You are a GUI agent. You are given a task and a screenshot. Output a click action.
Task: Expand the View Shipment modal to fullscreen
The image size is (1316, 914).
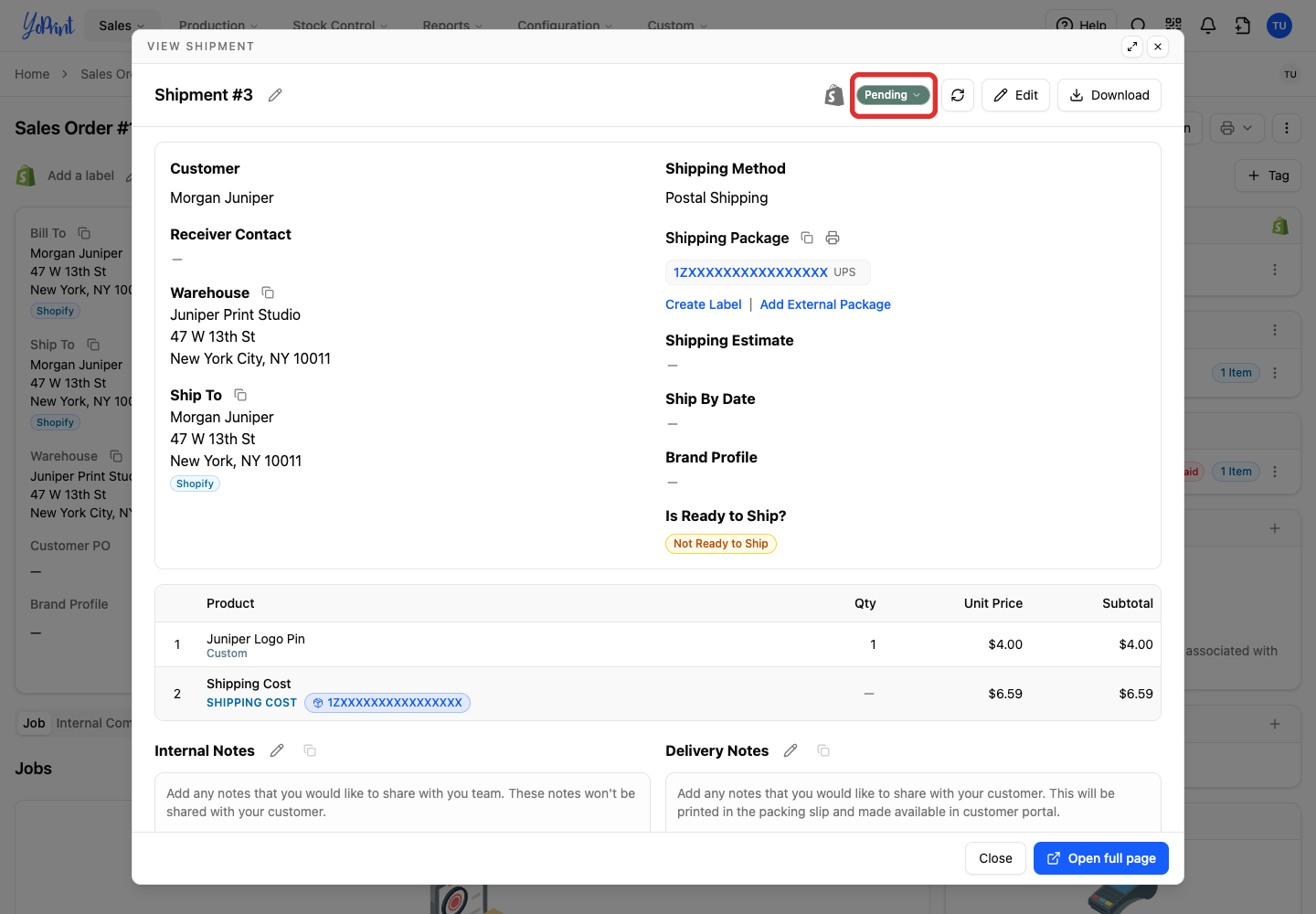coord(1132,47)
